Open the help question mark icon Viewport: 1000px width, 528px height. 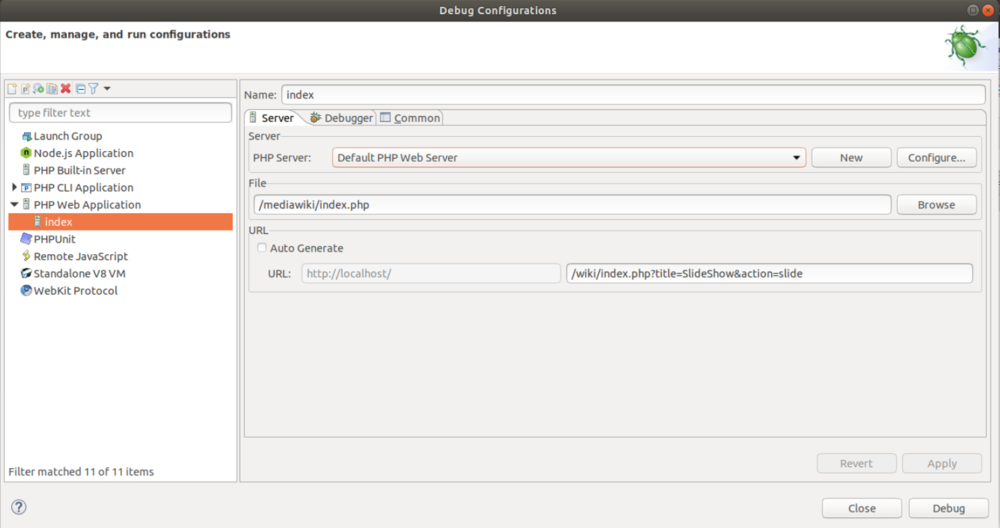click(x=19, y=507)
